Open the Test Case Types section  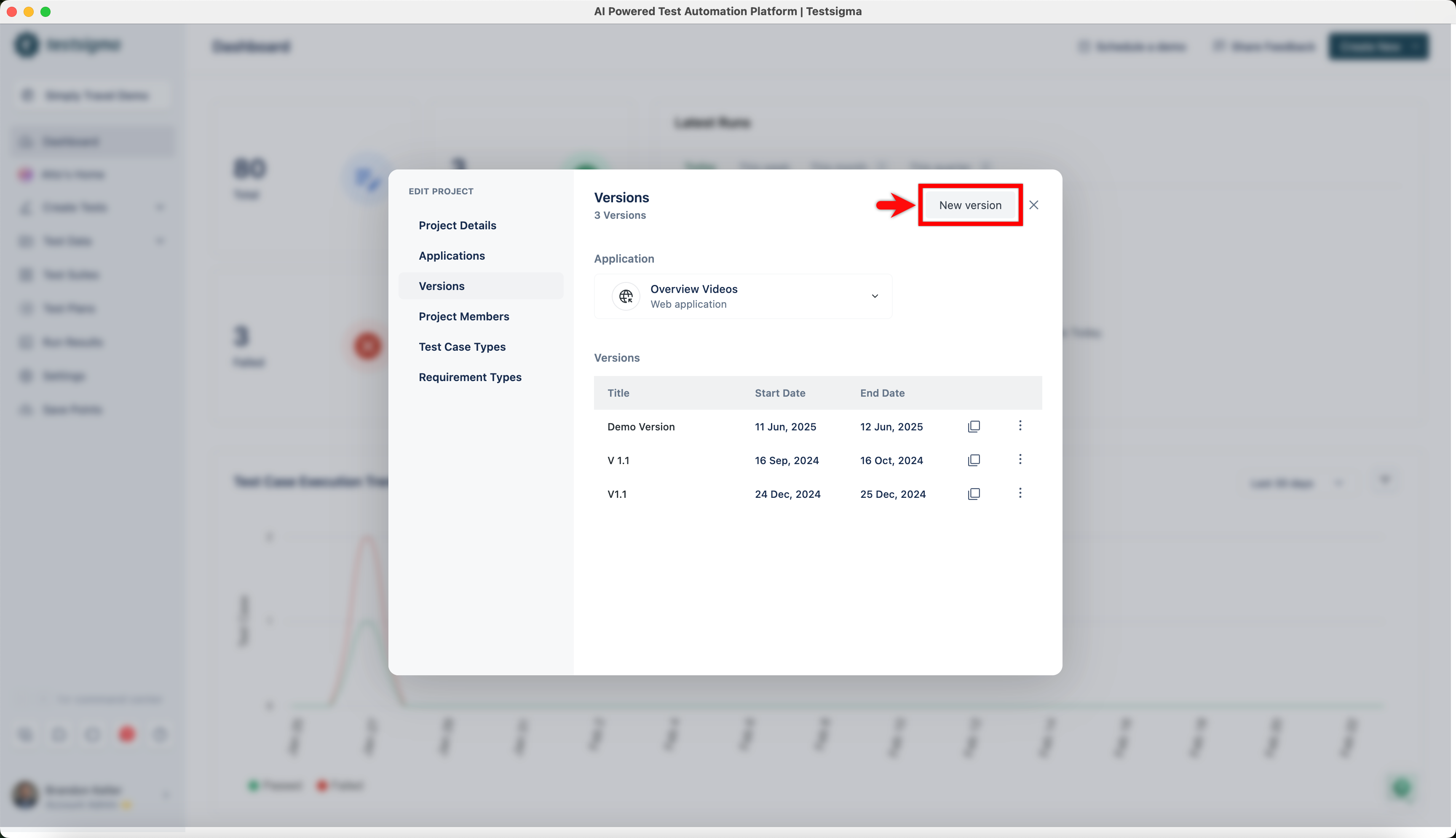(462, 347)
